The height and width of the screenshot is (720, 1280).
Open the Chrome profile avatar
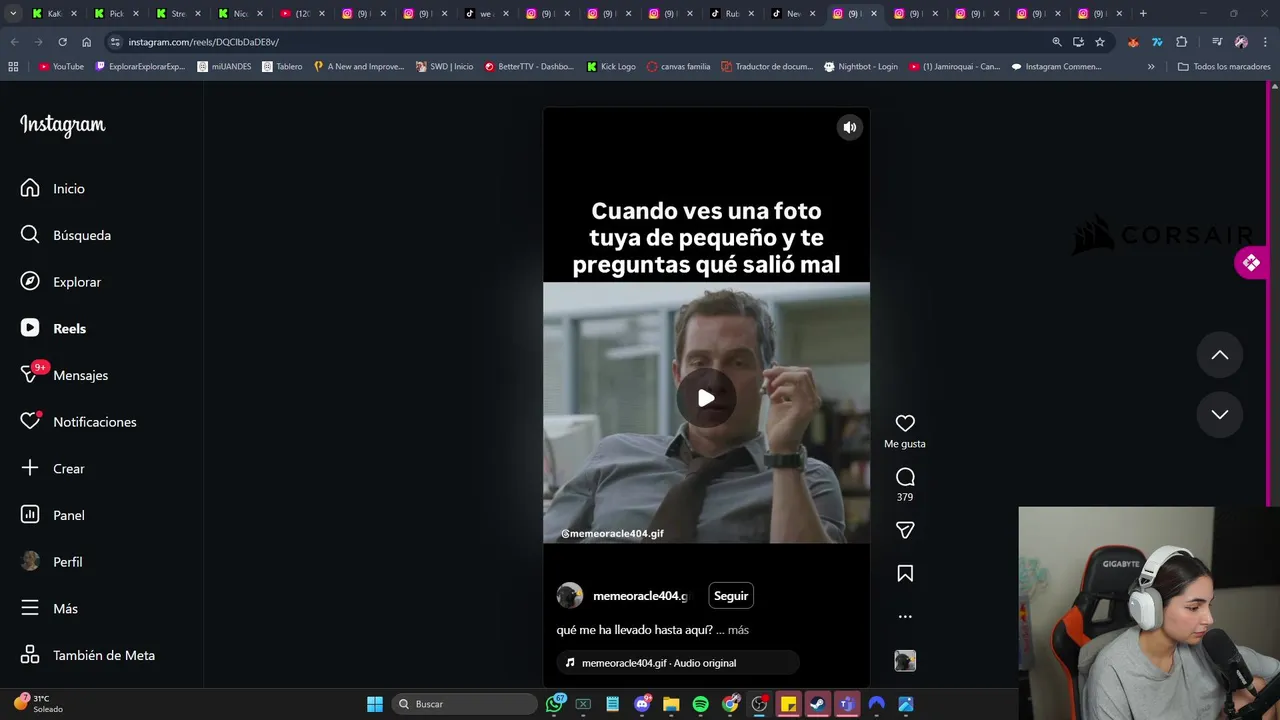point(1241,42)
